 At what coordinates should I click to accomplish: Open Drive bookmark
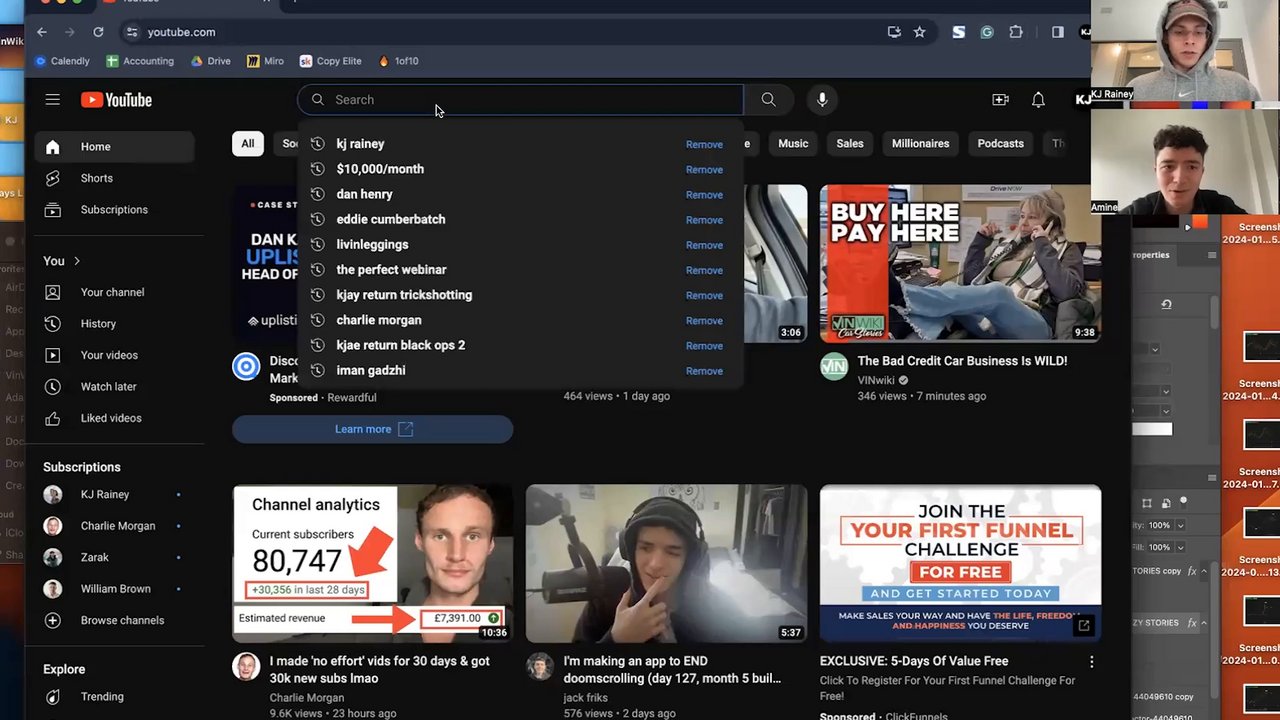click(x=210, y=61)
